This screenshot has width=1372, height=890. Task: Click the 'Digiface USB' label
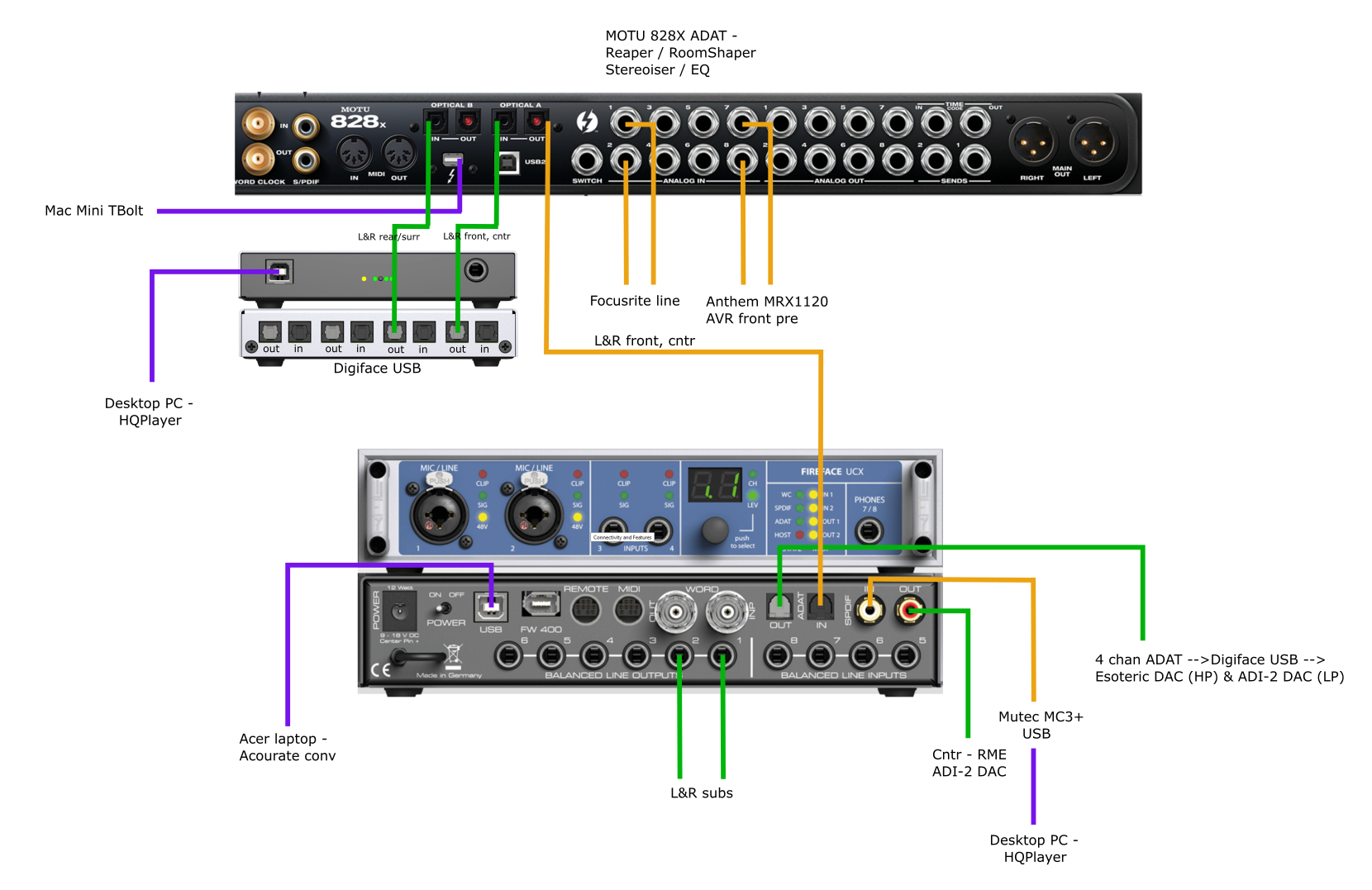[377, 369]
